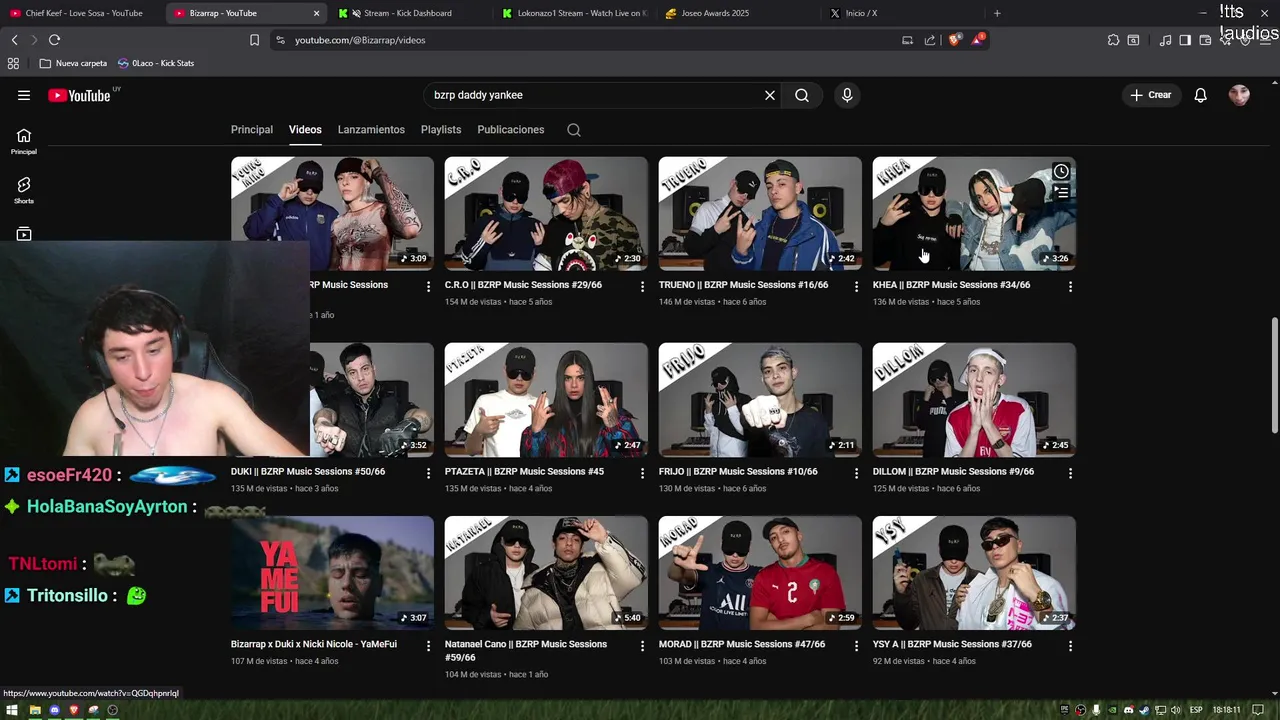Click the Crear button
This screenshot has width=1280, height=720.
[1151, 95]
